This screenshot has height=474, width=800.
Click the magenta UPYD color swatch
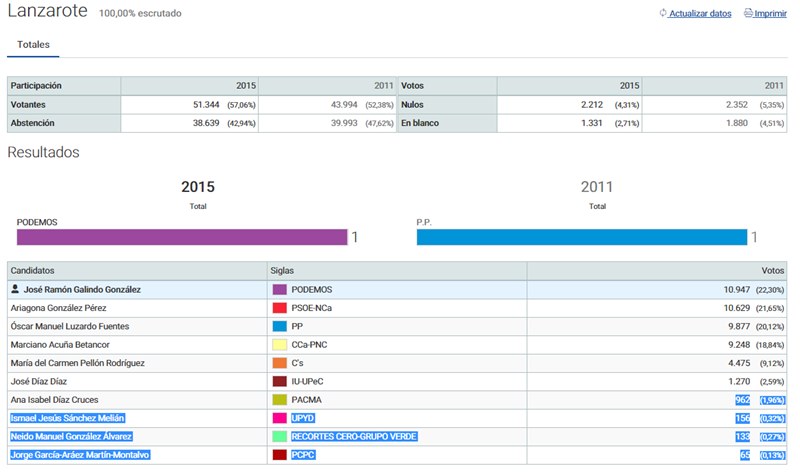280,418
